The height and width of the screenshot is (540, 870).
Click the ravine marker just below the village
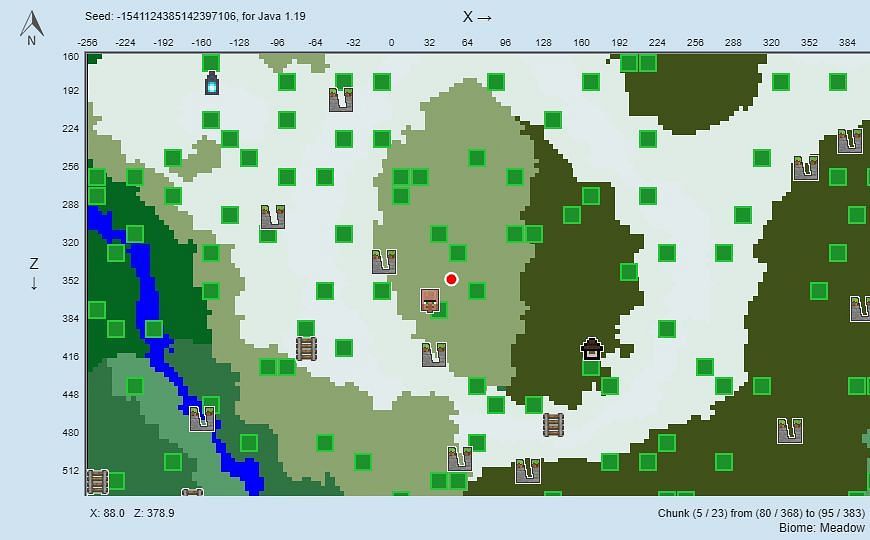[434, 354]
